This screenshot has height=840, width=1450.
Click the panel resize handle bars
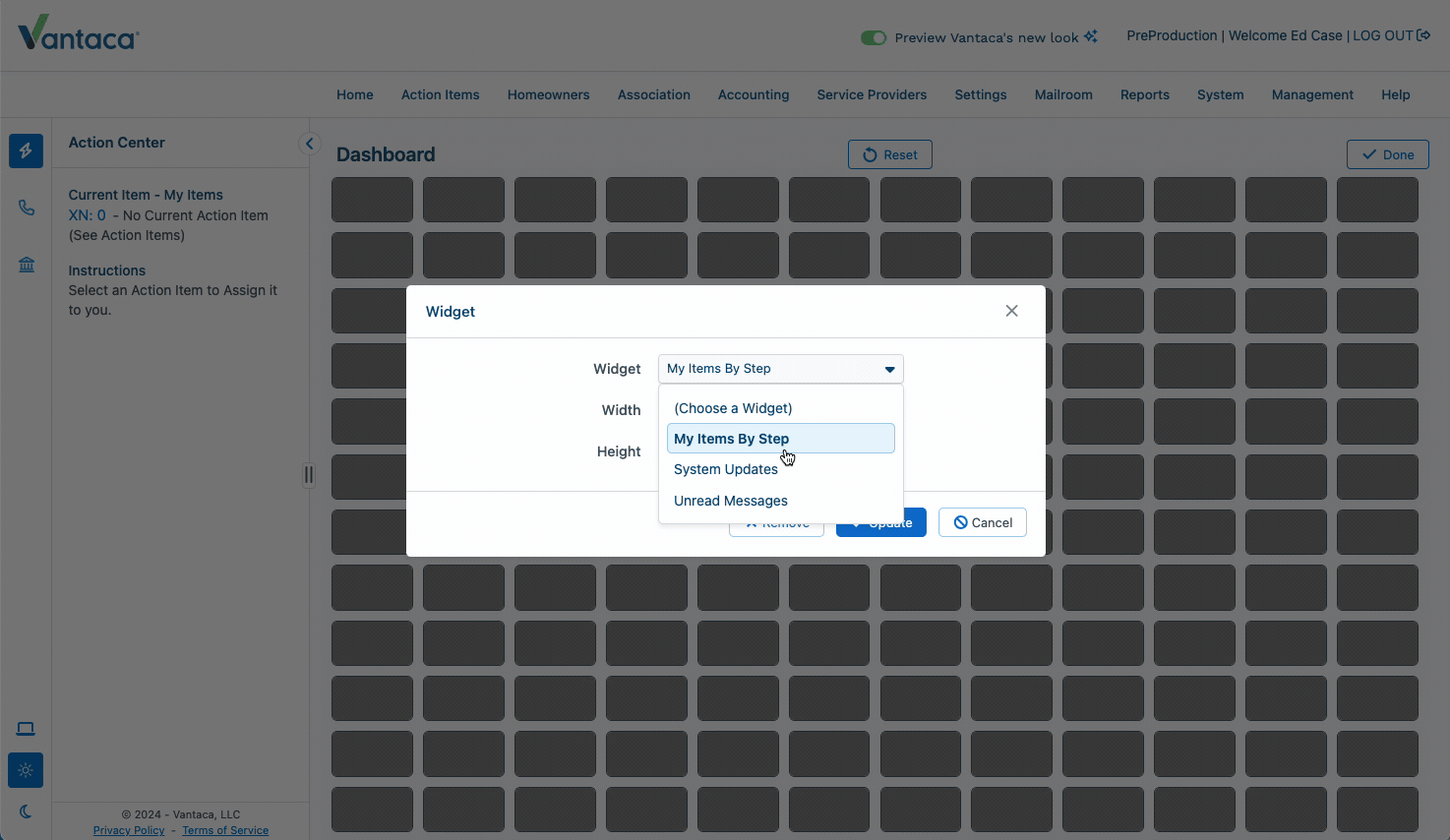(309, 475)
